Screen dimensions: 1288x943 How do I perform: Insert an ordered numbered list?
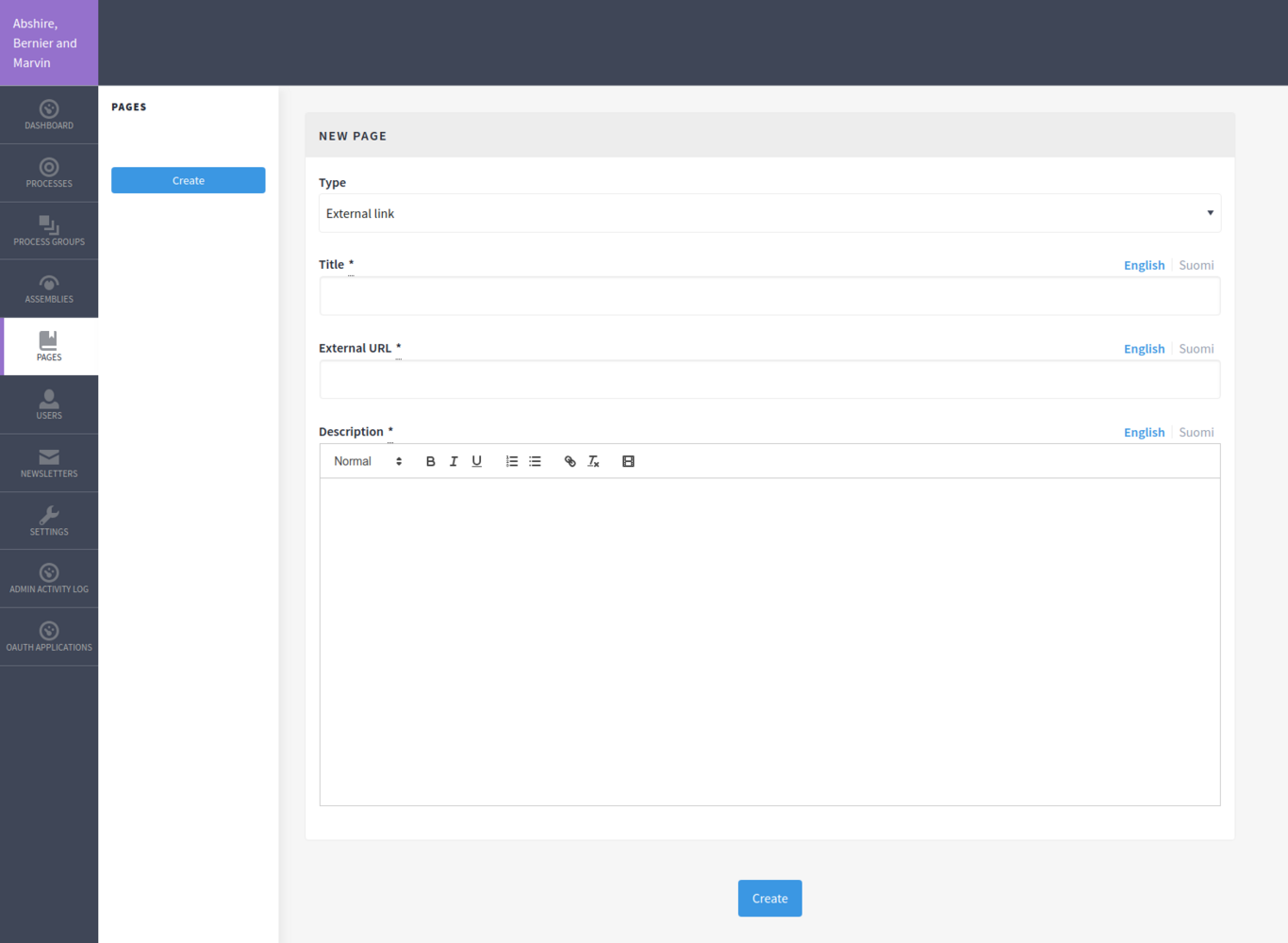(x=512, y=461)
